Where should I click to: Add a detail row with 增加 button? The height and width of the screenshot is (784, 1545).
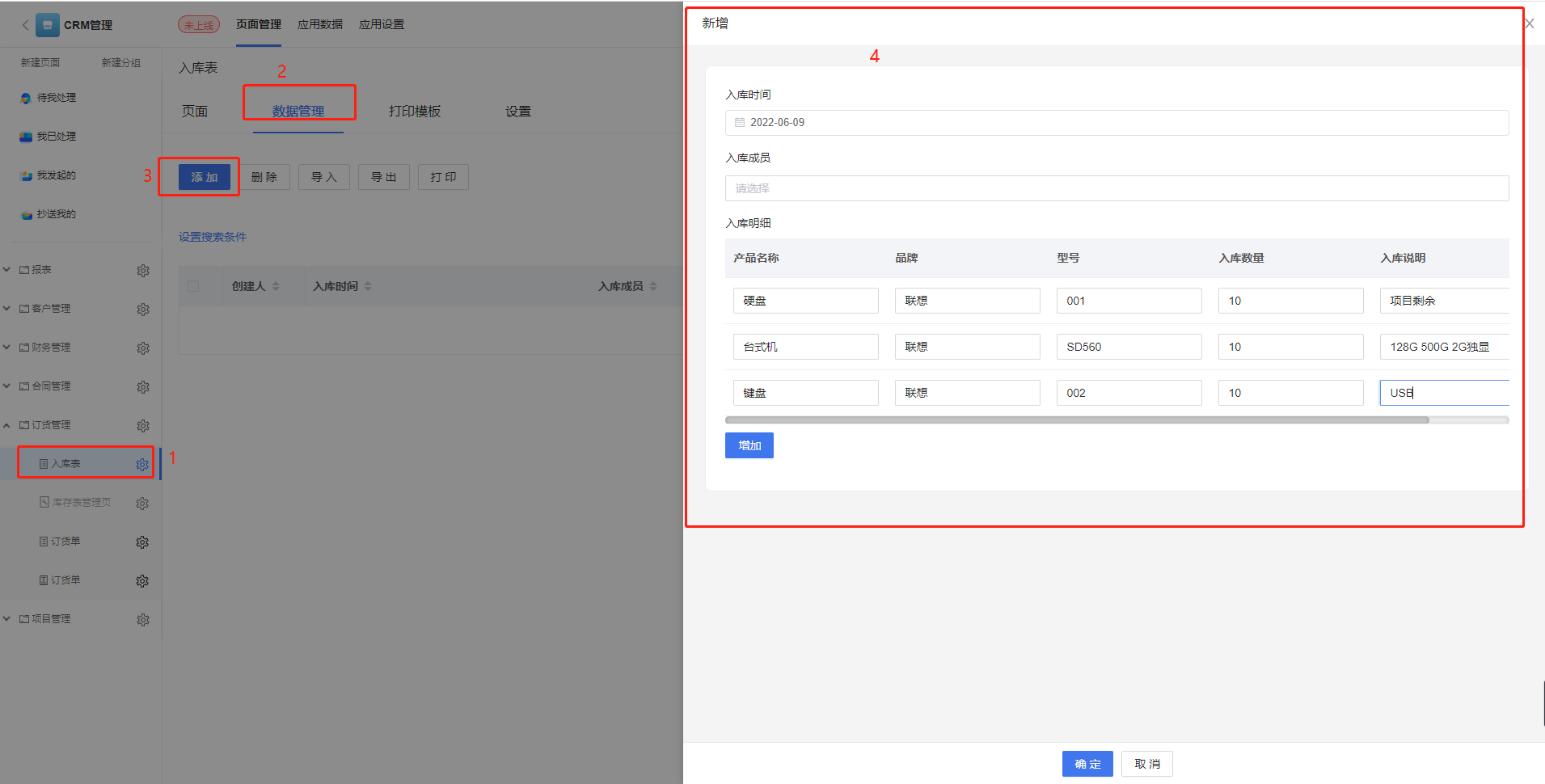(x=749, y=445)
